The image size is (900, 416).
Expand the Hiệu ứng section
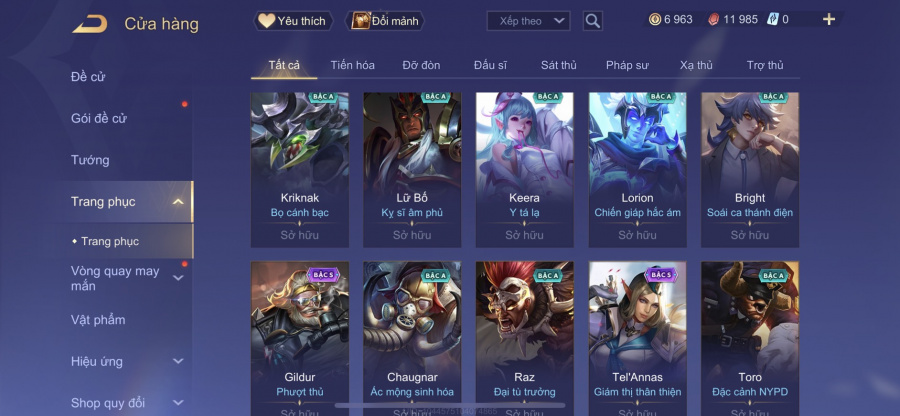pos(178,361)
